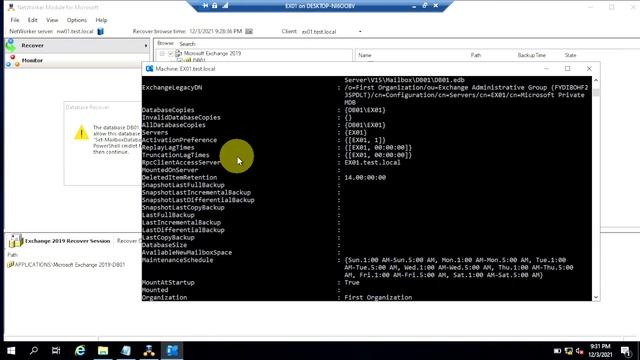The height and width of the screenshot is (360, 640).
Task: Click the lock icon on the connection bar
Action: point(215,6)
